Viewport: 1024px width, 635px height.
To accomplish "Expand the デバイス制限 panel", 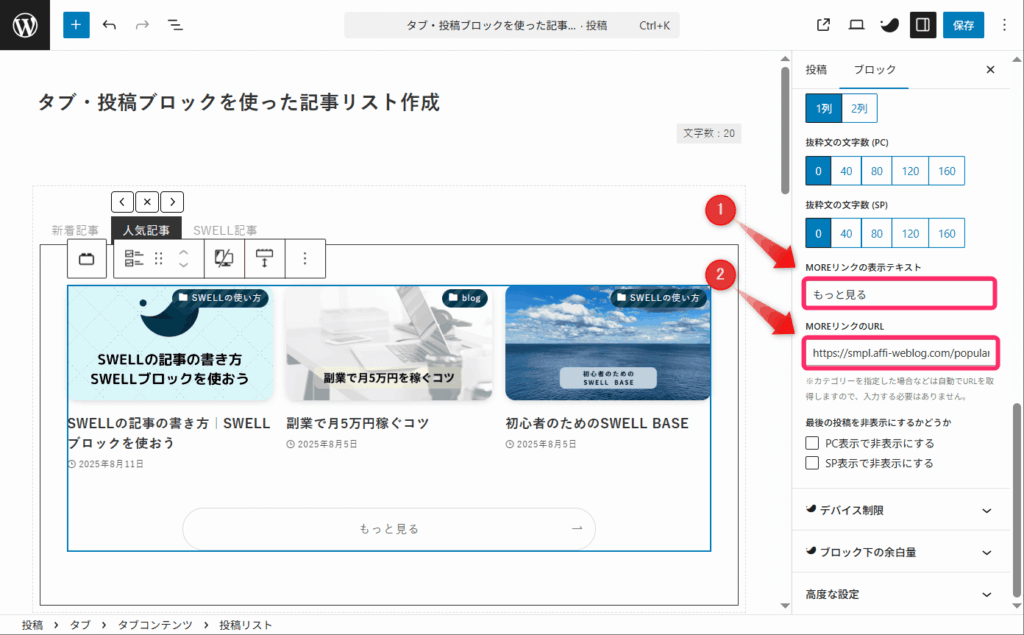I will click(901, 510).
